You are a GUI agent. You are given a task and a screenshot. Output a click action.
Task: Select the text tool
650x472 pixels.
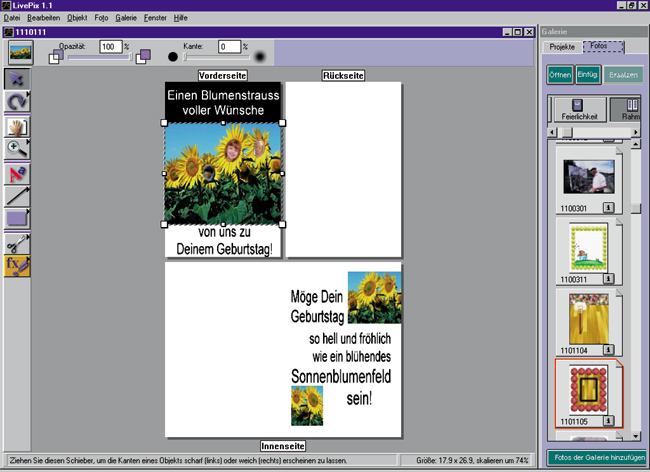click(18, 172)
